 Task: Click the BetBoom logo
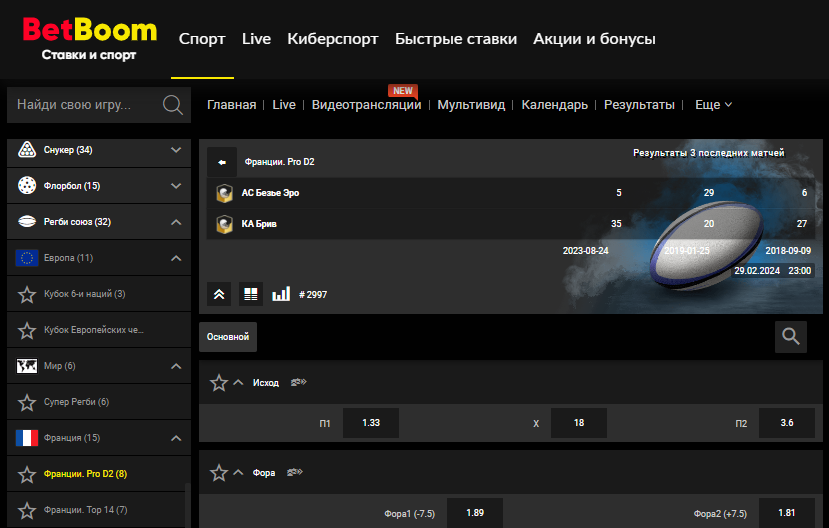tap(90, 39)
